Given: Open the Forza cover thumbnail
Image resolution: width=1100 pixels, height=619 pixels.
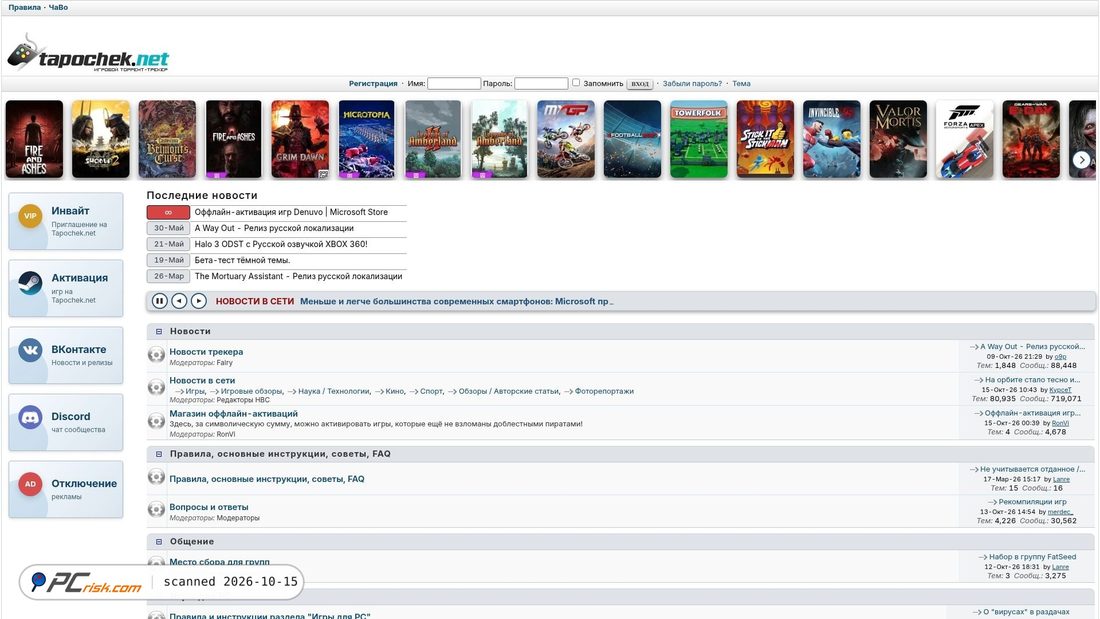Looking at the screenshot, I should pos(965,139).
